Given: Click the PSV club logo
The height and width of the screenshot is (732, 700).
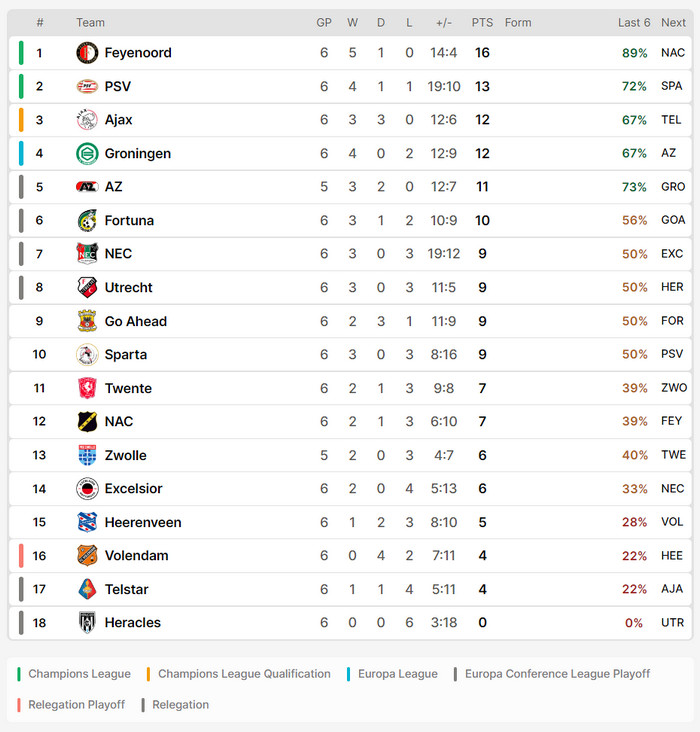Looking at the screenshot, I should 87,87.
